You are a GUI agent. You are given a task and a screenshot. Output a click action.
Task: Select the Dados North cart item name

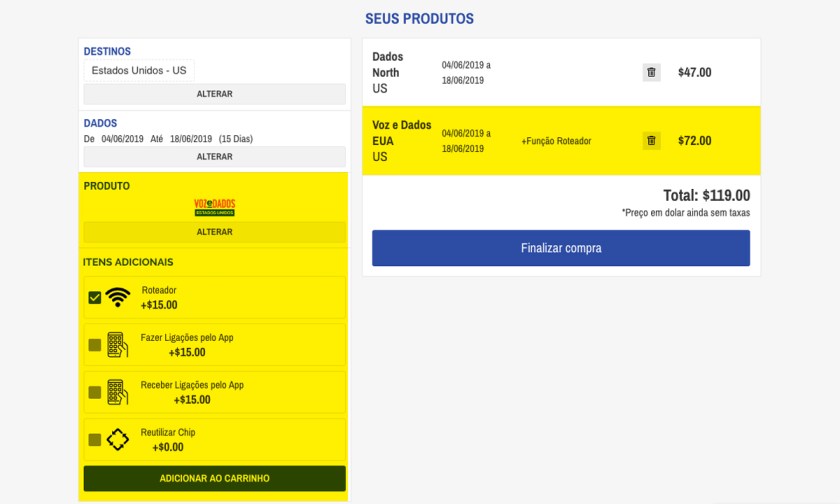click(x=386, y=65)
